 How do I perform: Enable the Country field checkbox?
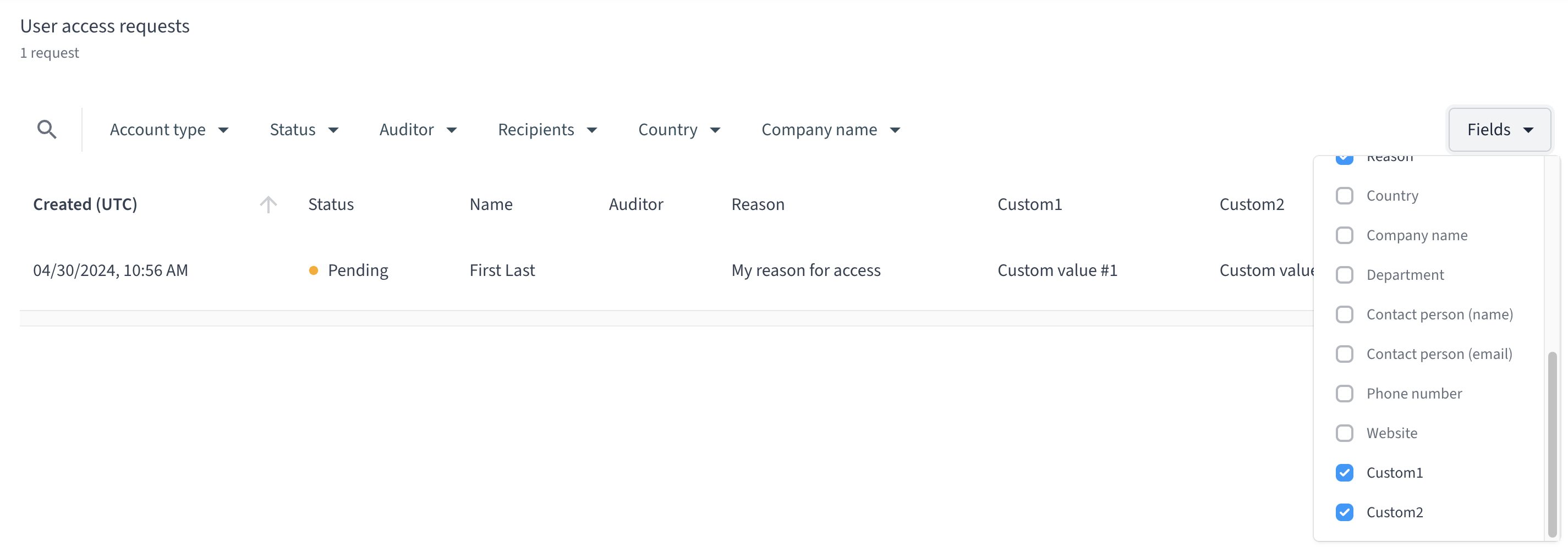(x=1345, y=196)
